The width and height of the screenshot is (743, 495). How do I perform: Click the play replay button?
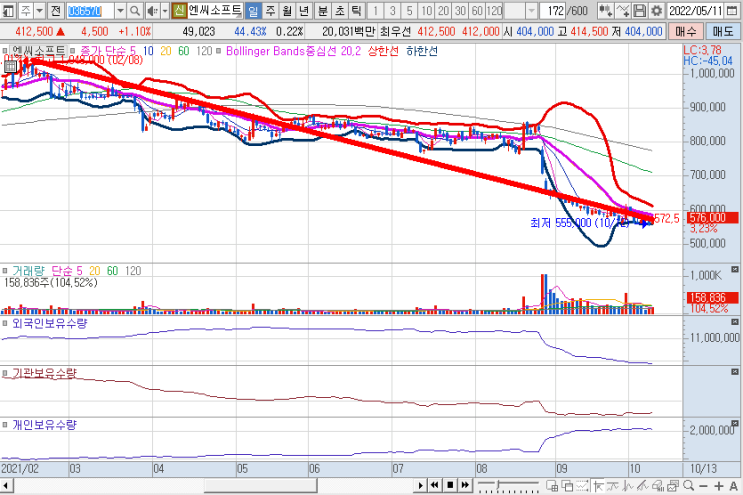pos(420,485)
